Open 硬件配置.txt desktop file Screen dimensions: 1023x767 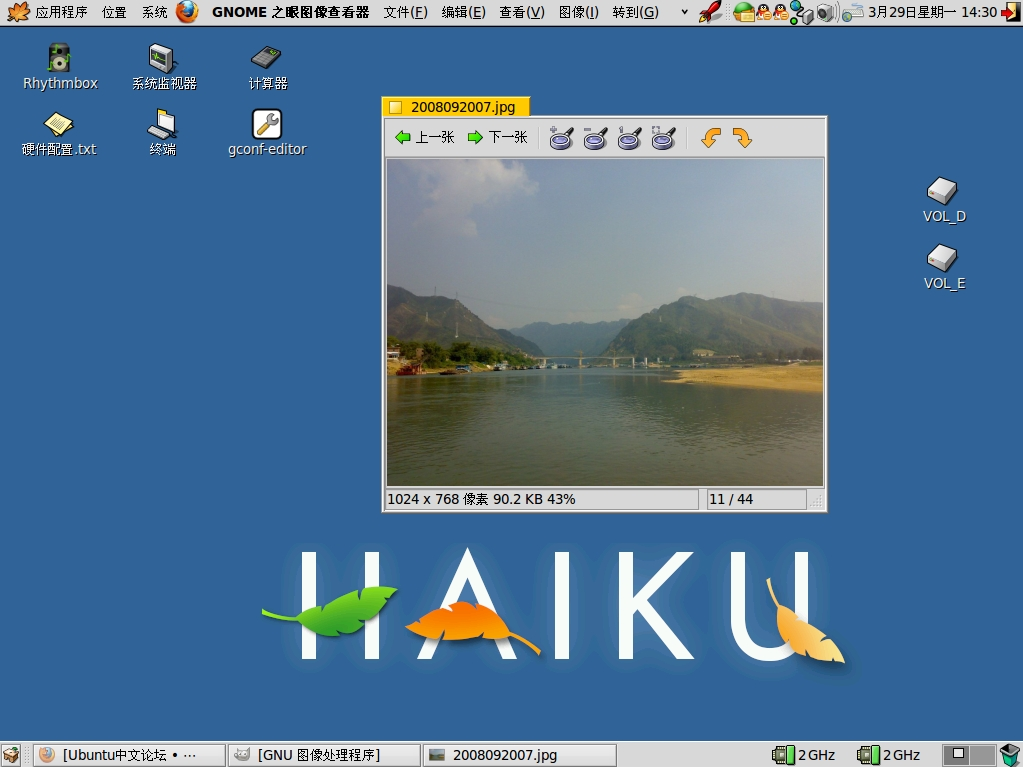[59, 133]
